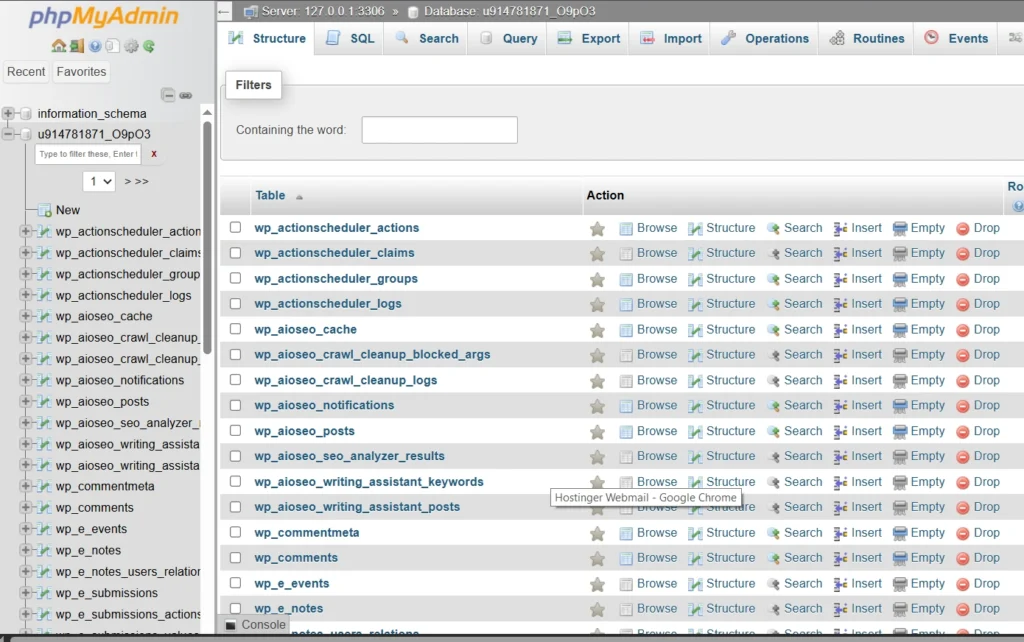Open the settings gear icon

coord(131,46)
